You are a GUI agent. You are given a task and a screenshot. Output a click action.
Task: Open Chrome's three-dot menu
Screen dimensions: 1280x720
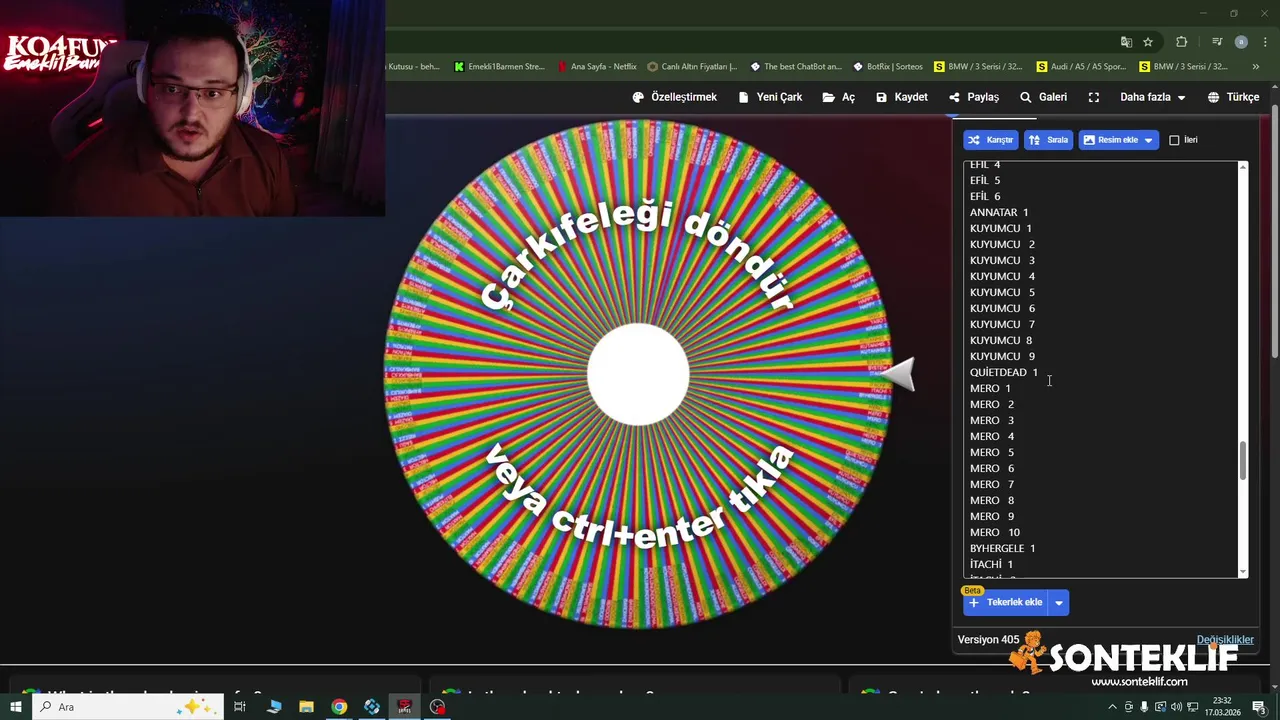click(x=1263, y=42)
